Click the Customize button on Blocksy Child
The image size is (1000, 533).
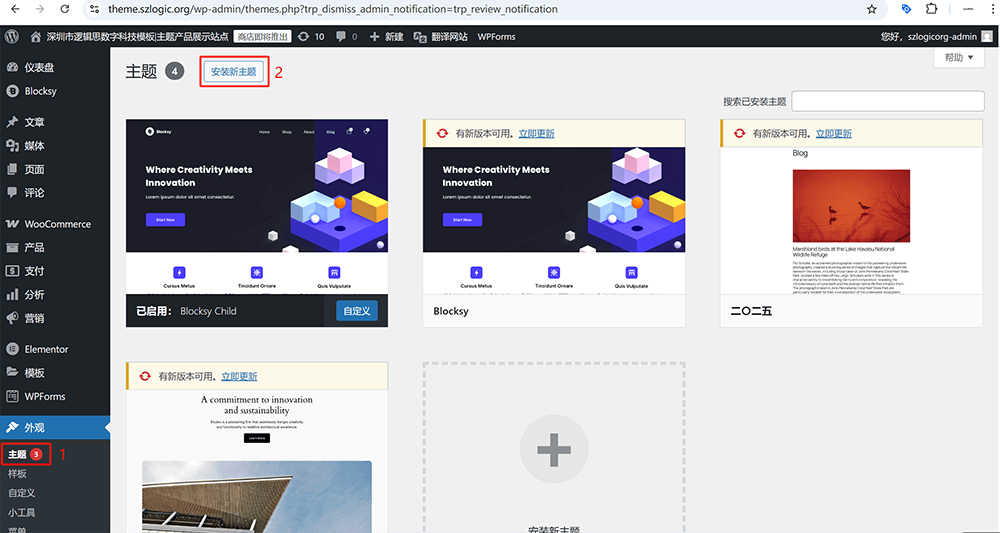coord(357,310)
